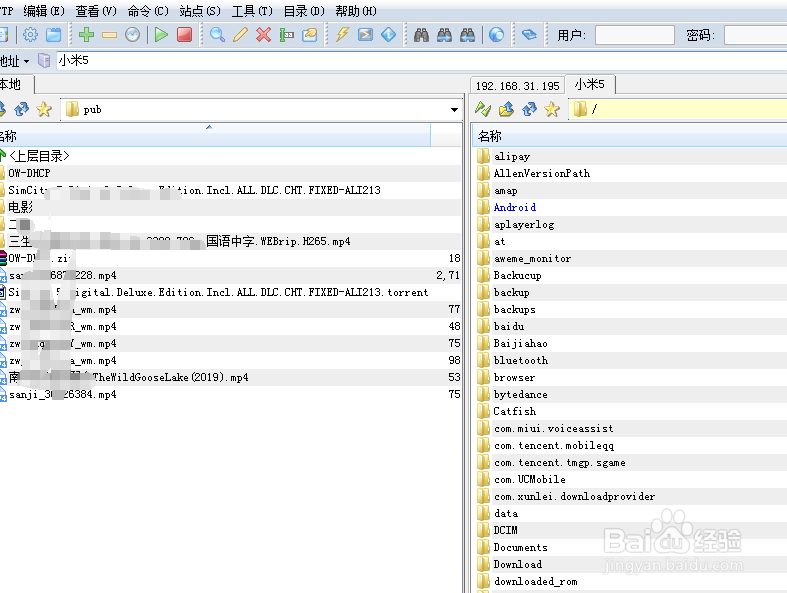The height and width of the screenshot is (593, 787).
Task: Click the blue layered icon next to 用户
Action: point(529,35)
